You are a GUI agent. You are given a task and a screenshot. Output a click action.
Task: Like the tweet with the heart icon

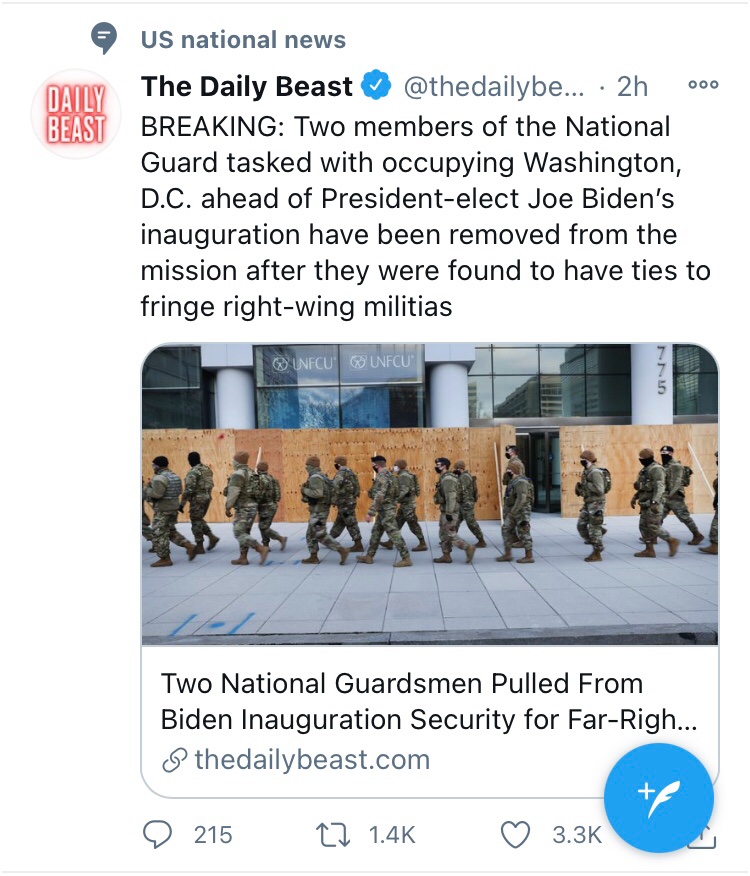coord(514,834)
